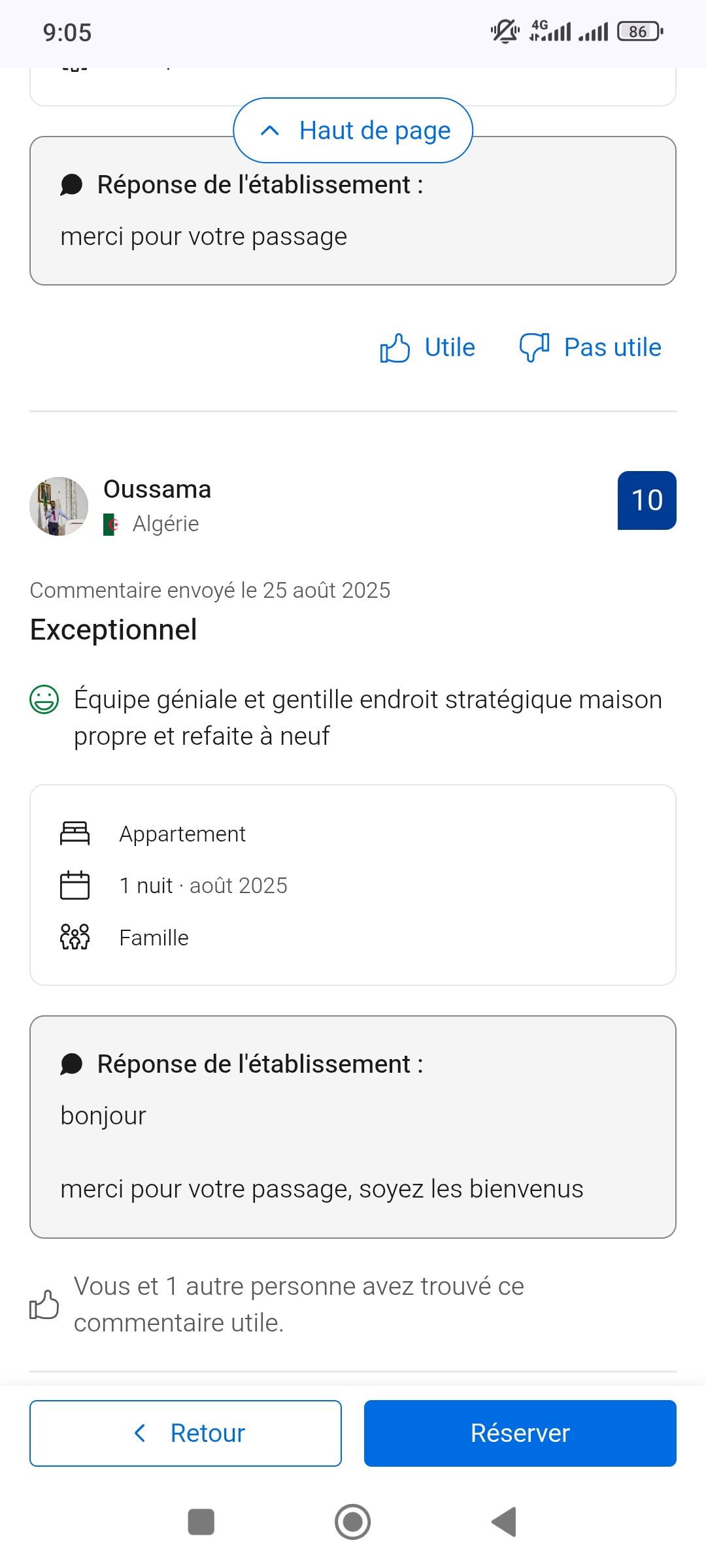This screenshot has height=1568, width=706.
Task: Toggle the helpful thumbs-up under Oussama's review
Action: 44,1305
